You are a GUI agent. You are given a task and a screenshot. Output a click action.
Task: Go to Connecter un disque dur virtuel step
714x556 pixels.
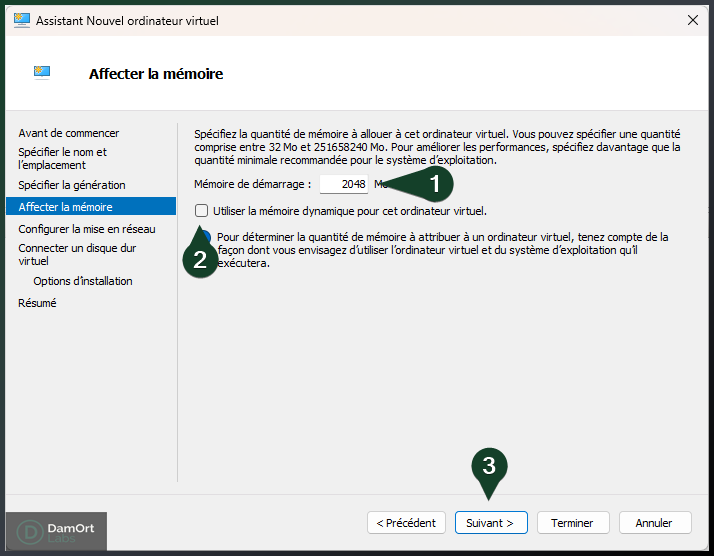click(x=77, y=255)
